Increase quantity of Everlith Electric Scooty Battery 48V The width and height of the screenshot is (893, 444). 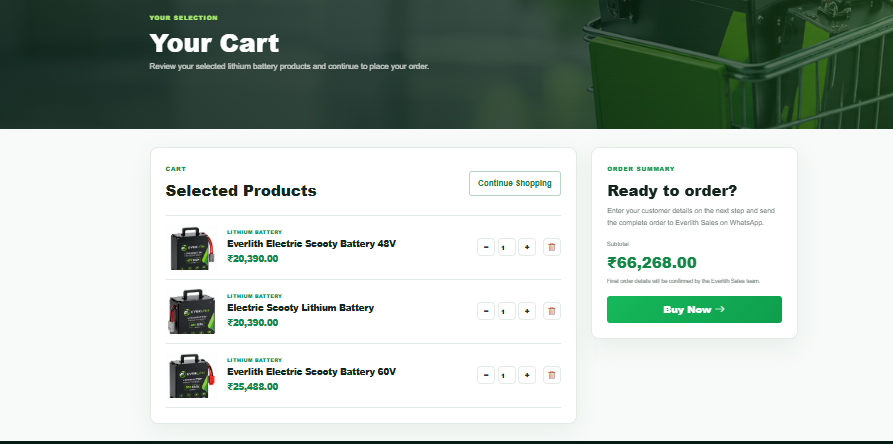527,247
